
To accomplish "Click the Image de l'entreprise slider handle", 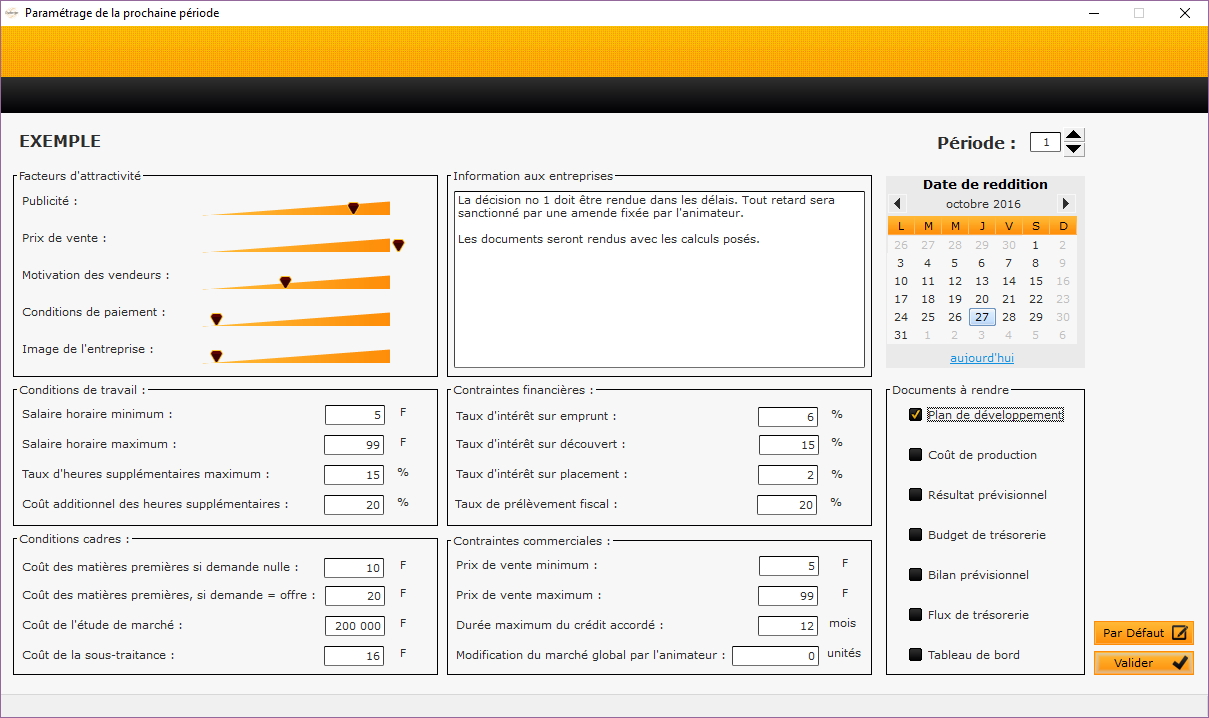I will 216,356.
